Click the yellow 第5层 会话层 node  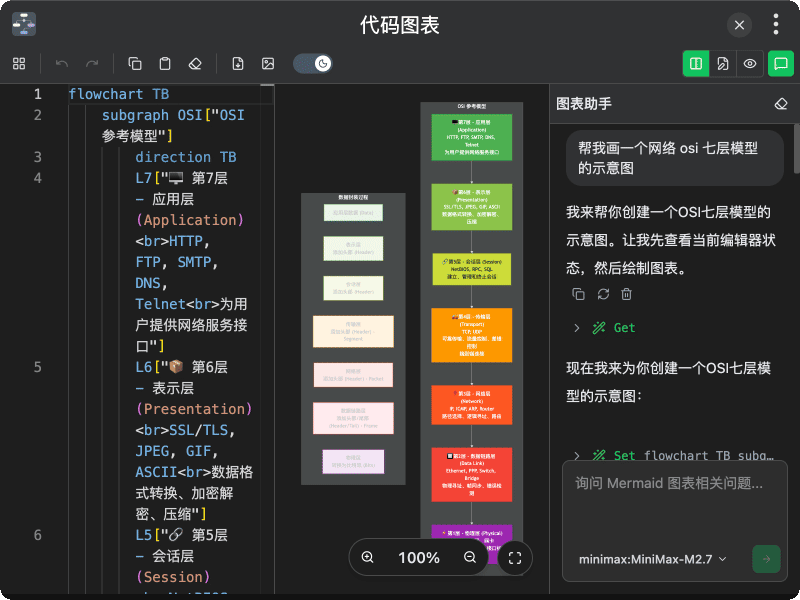pos(471,269)
